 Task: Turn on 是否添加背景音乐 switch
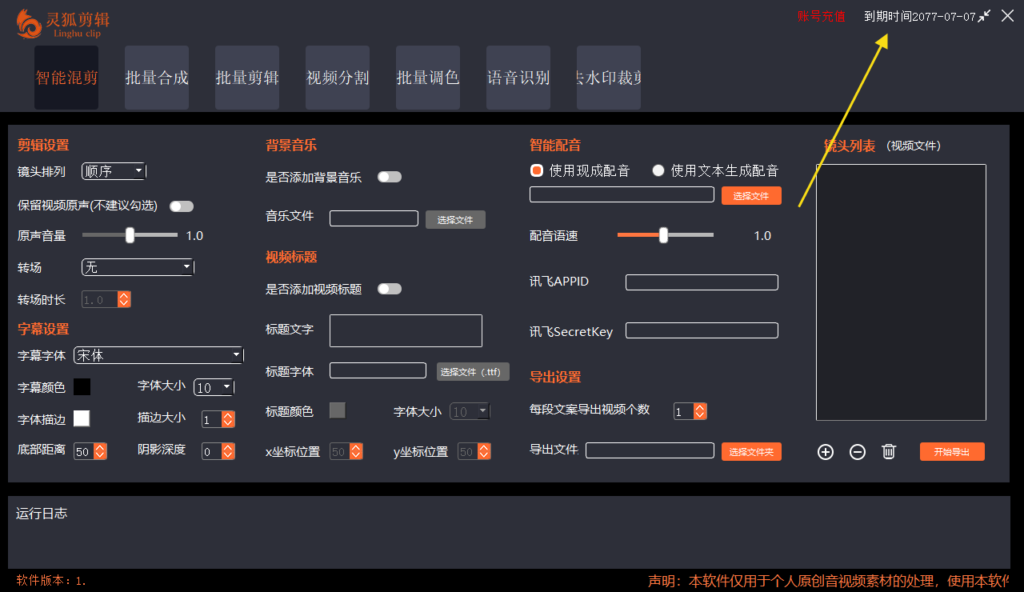(390, 176)
